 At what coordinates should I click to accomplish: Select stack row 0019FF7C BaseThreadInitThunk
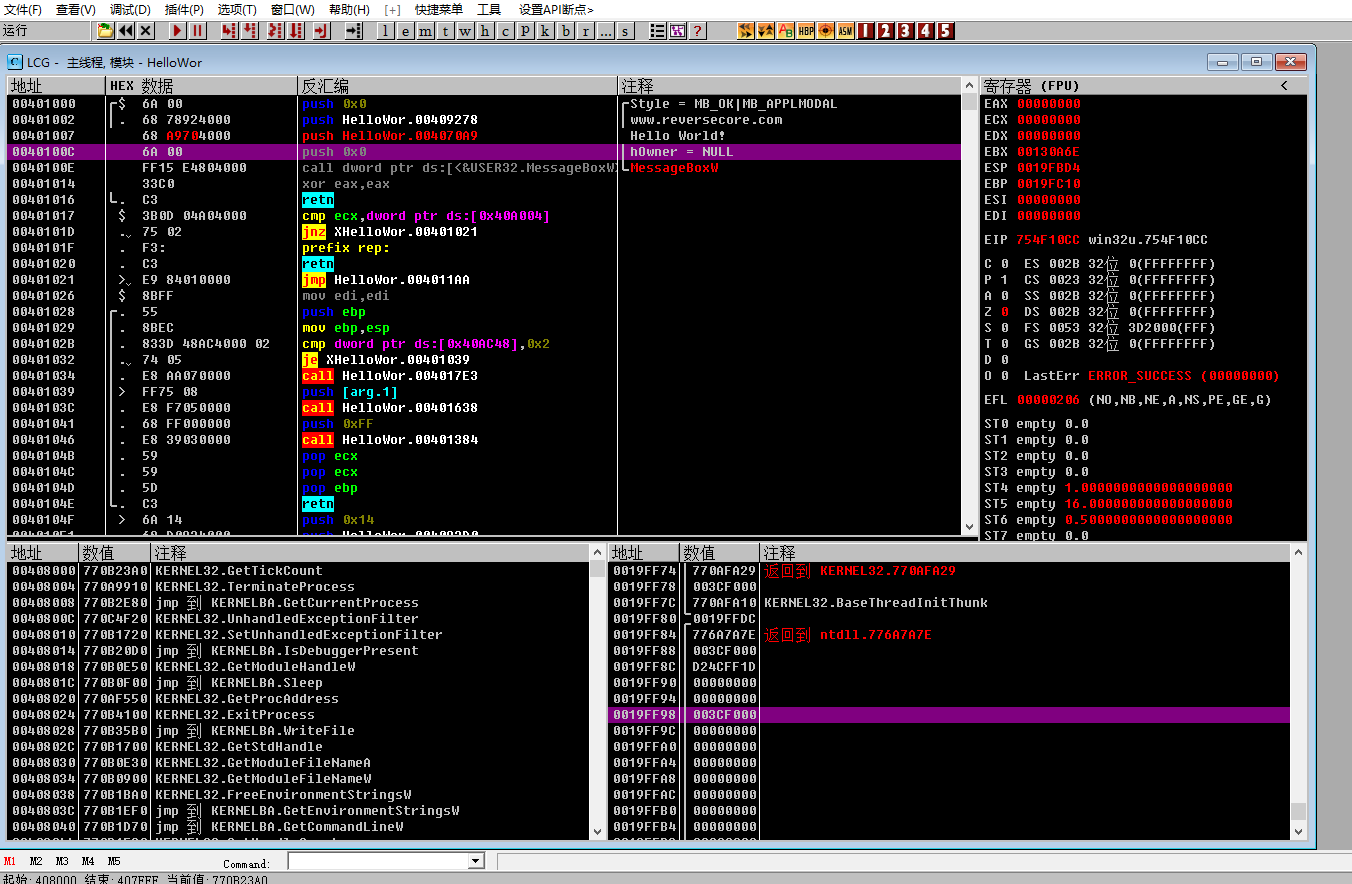949,603
